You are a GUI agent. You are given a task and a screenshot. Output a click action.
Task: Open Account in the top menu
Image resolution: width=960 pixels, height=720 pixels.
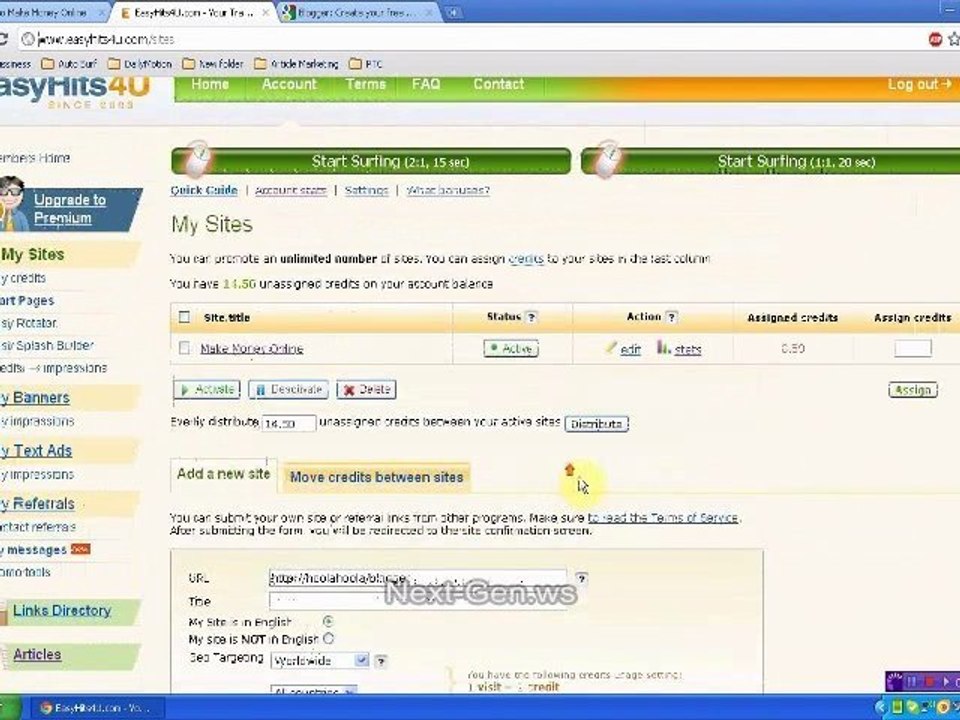(290, 84)
